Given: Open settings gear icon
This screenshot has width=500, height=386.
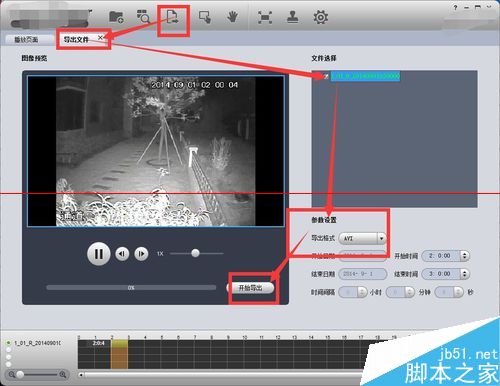Looking at the screenshot, I should coord(320,17).
